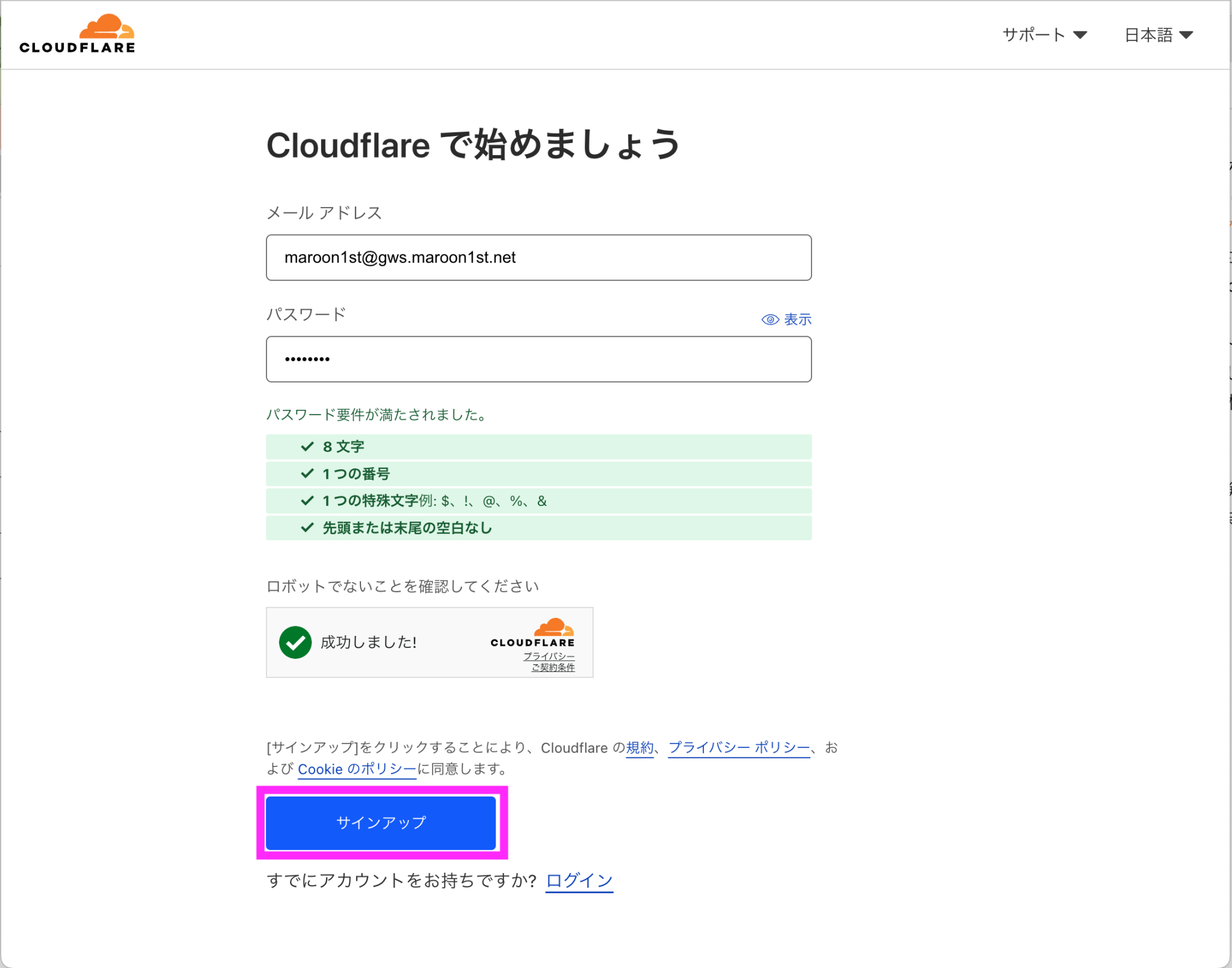Click the eye icon next to 表示
The height and width of the screenshot is (968, 1232).
[771, 319]
